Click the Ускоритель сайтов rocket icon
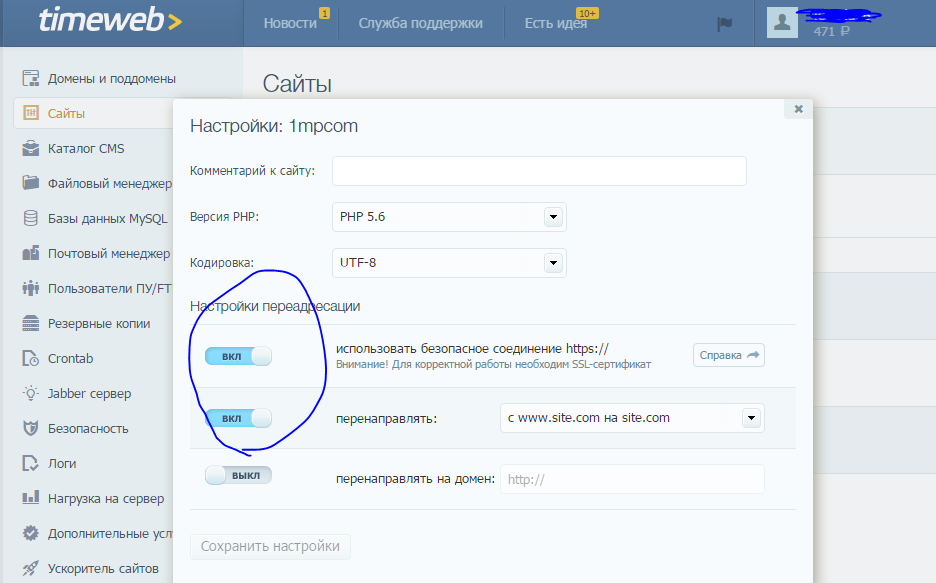Image resolution: width=936 pixels, height=583 pixels. [30, 568]
